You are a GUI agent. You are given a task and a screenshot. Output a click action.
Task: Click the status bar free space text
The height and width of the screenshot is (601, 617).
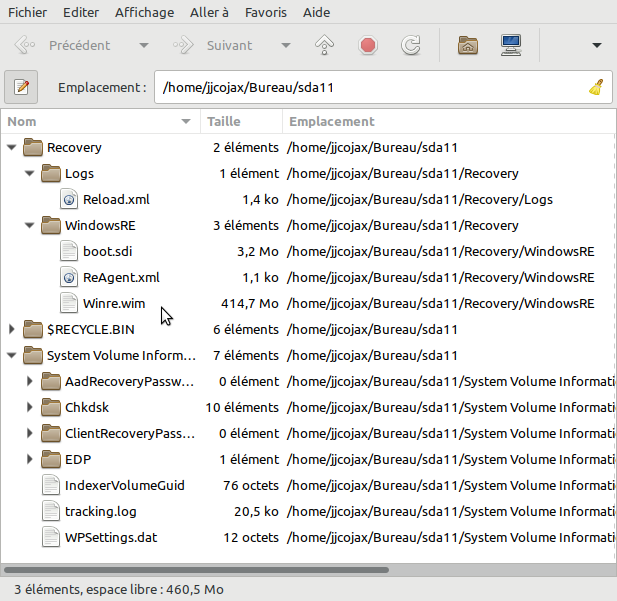[119, 589]
